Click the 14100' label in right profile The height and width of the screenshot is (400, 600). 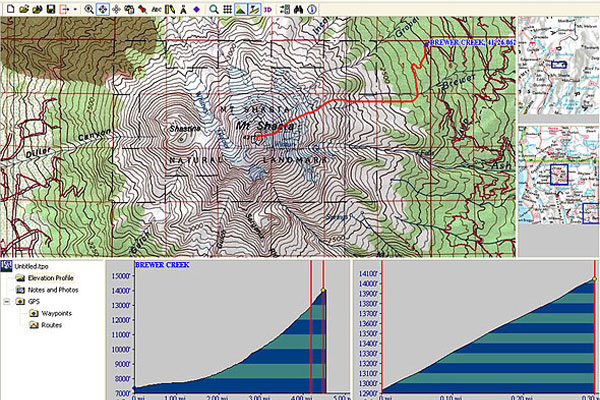point(368,273)
